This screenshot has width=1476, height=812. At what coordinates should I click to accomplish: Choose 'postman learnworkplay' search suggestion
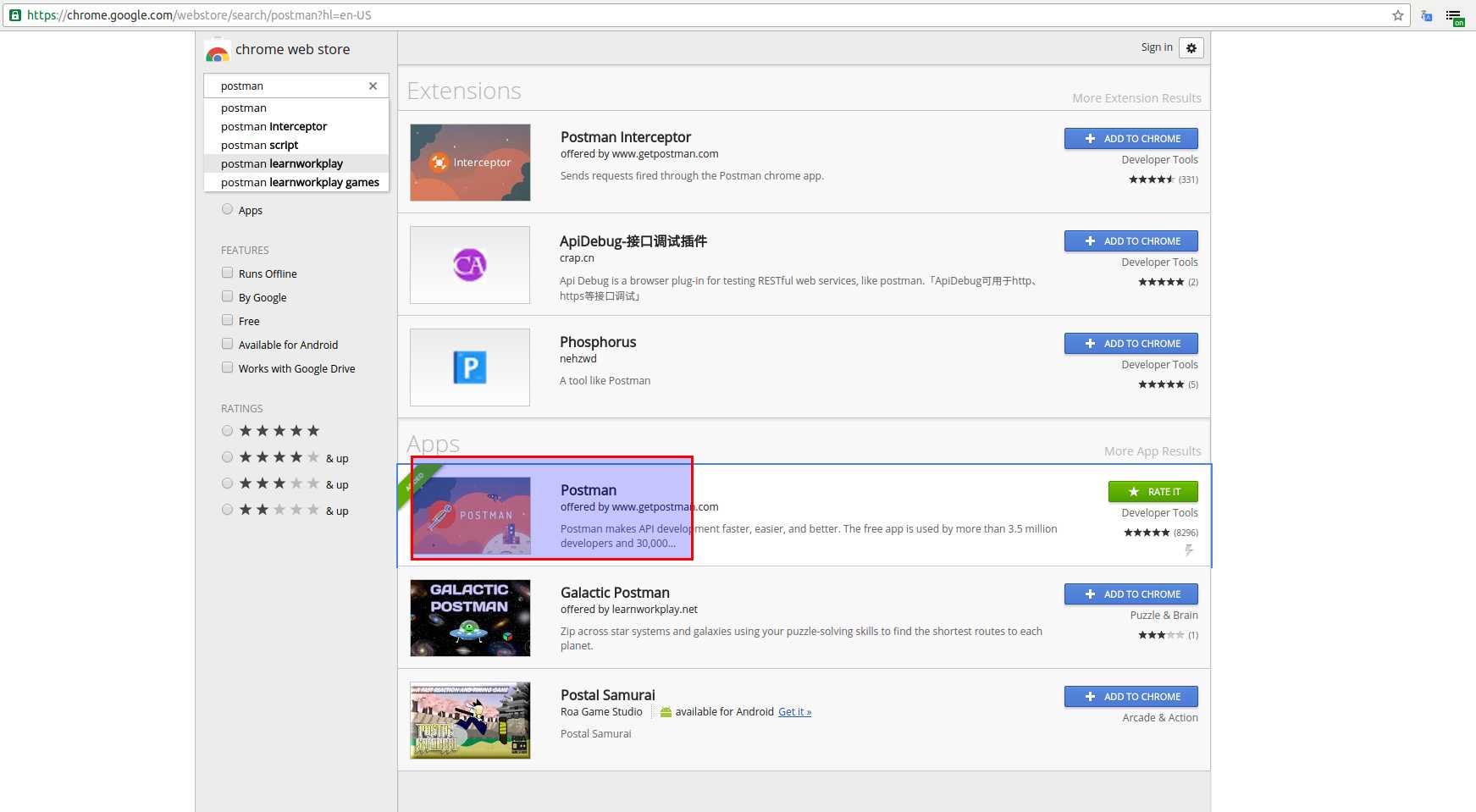pyautogui.click(x=296, y=163)
